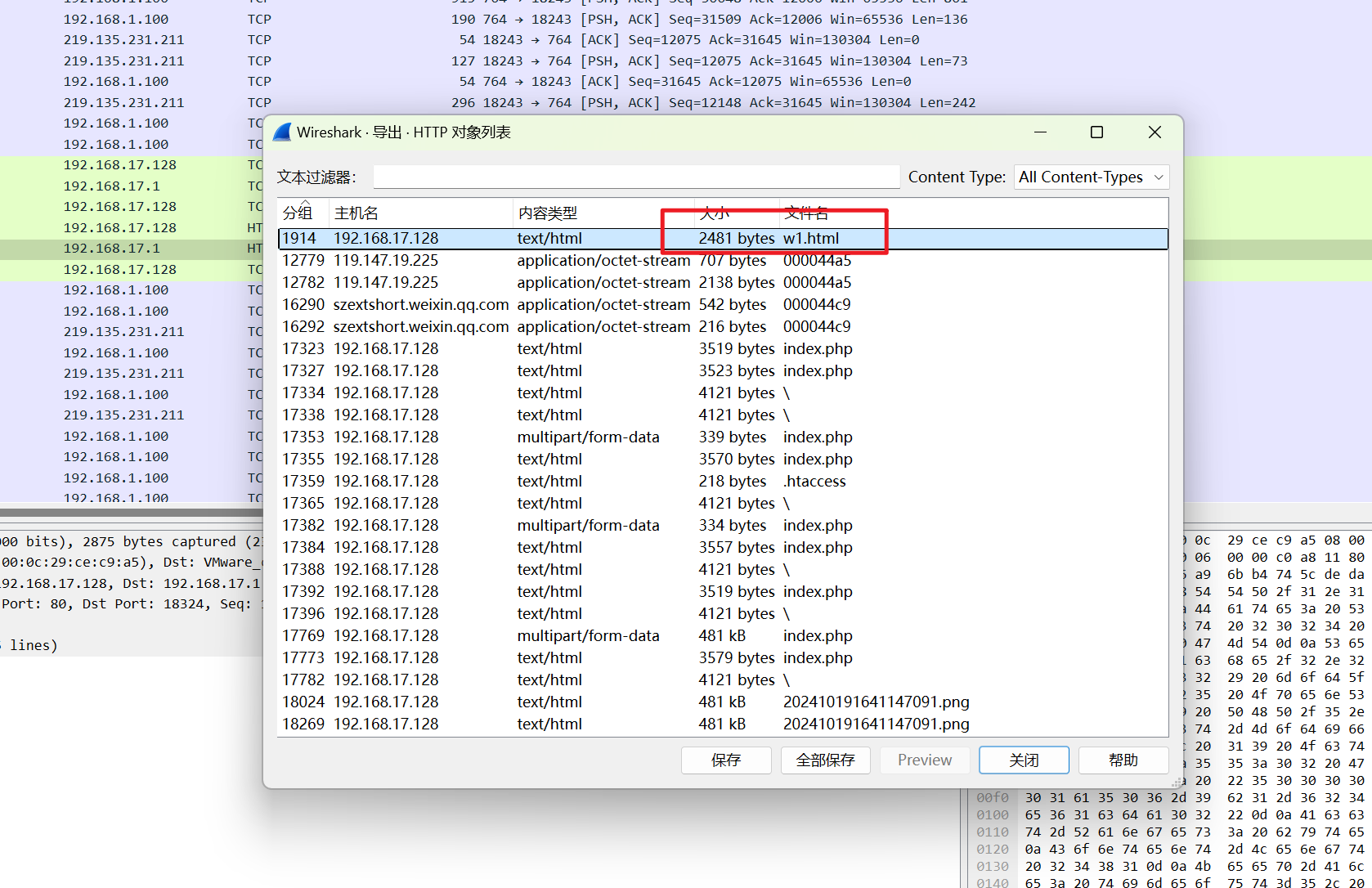Viewport: 1372px width, 888px height.
Task: Sort by the 主机名 column header
Action: pos(356,213)
